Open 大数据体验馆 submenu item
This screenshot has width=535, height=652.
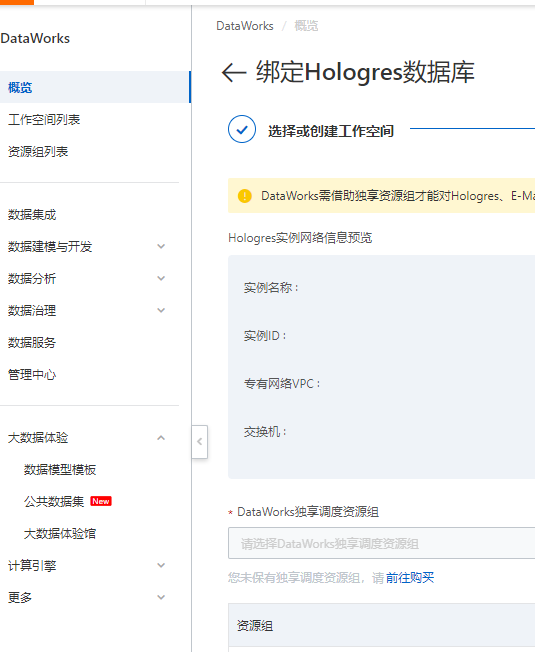(60, 533)
